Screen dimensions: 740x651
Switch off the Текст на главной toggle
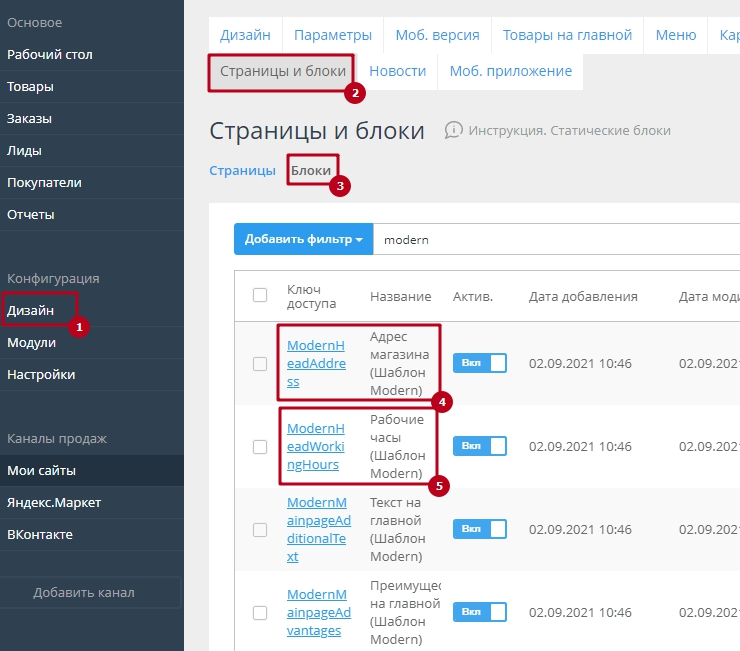click(x=479, y=529)
